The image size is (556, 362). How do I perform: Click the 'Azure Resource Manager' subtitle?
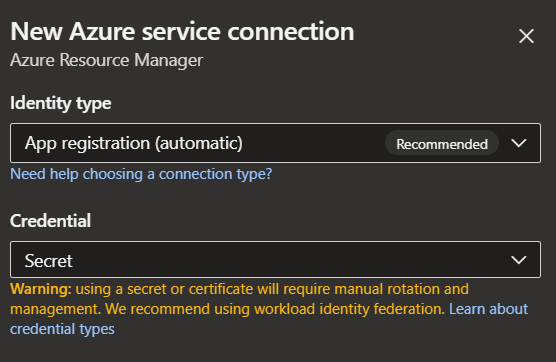click(107, 60)
